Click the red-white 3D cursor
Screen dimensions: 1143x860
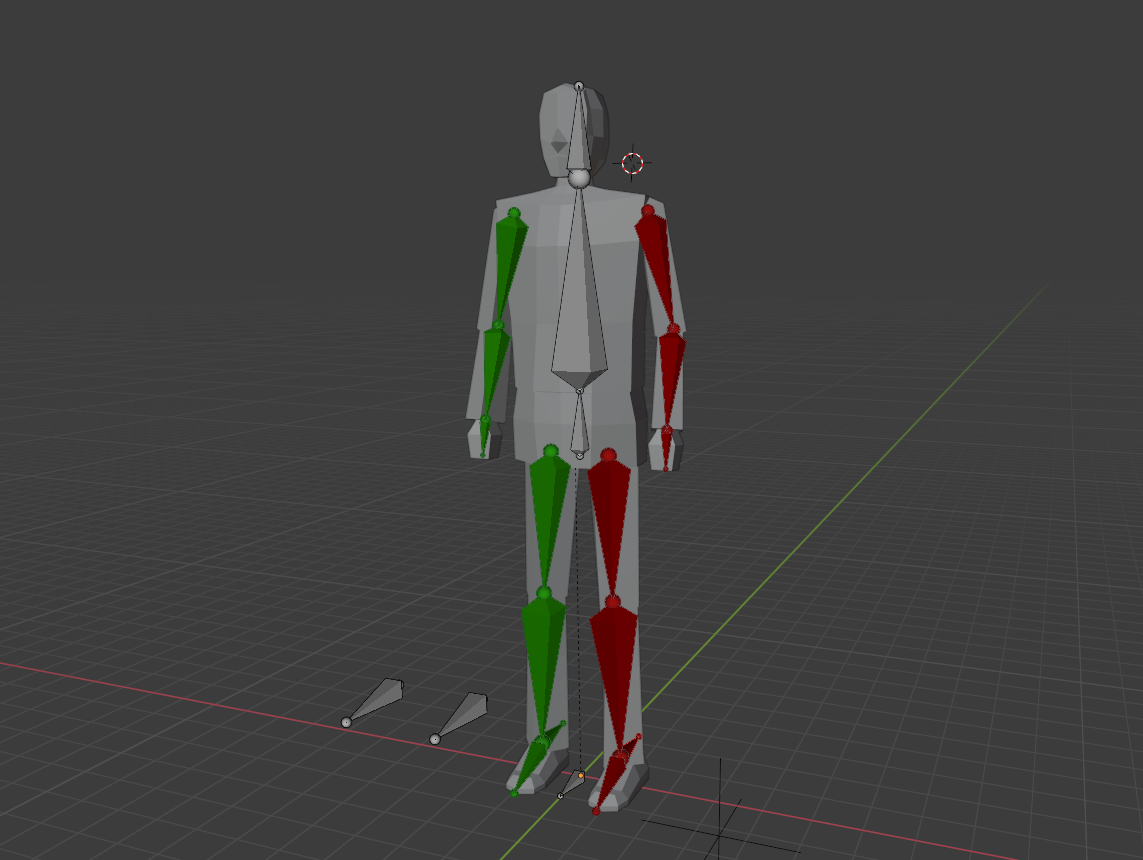633,163
